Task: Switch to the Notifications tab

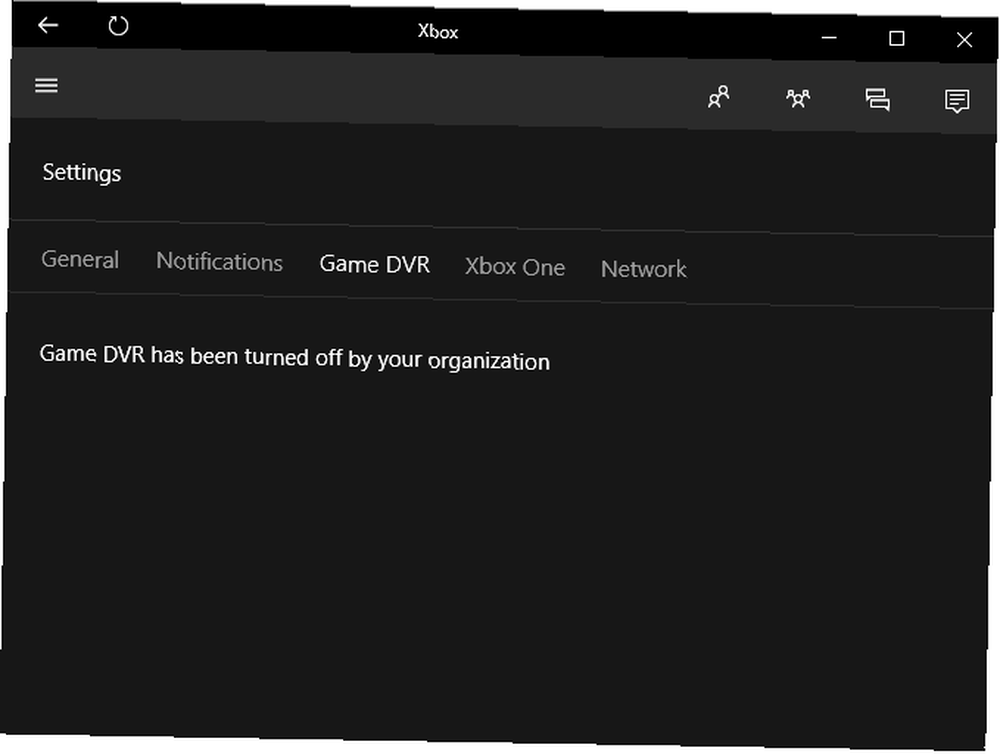Action: 219,262
